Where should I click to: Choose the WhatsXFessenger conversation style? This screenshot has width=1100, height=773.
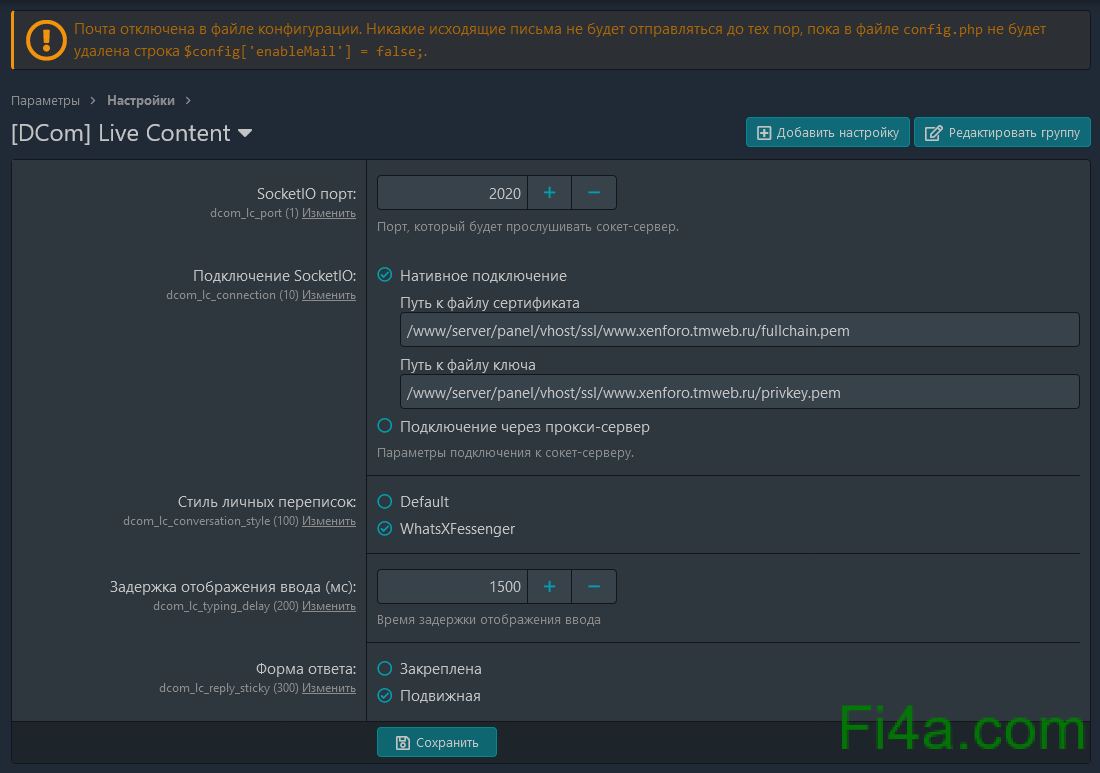pos(385,529)
